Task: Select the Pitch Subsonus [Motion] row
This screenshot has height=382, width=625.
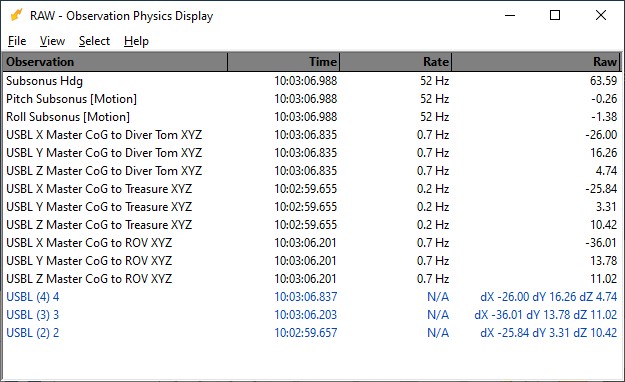Action: tap(312, 99)
